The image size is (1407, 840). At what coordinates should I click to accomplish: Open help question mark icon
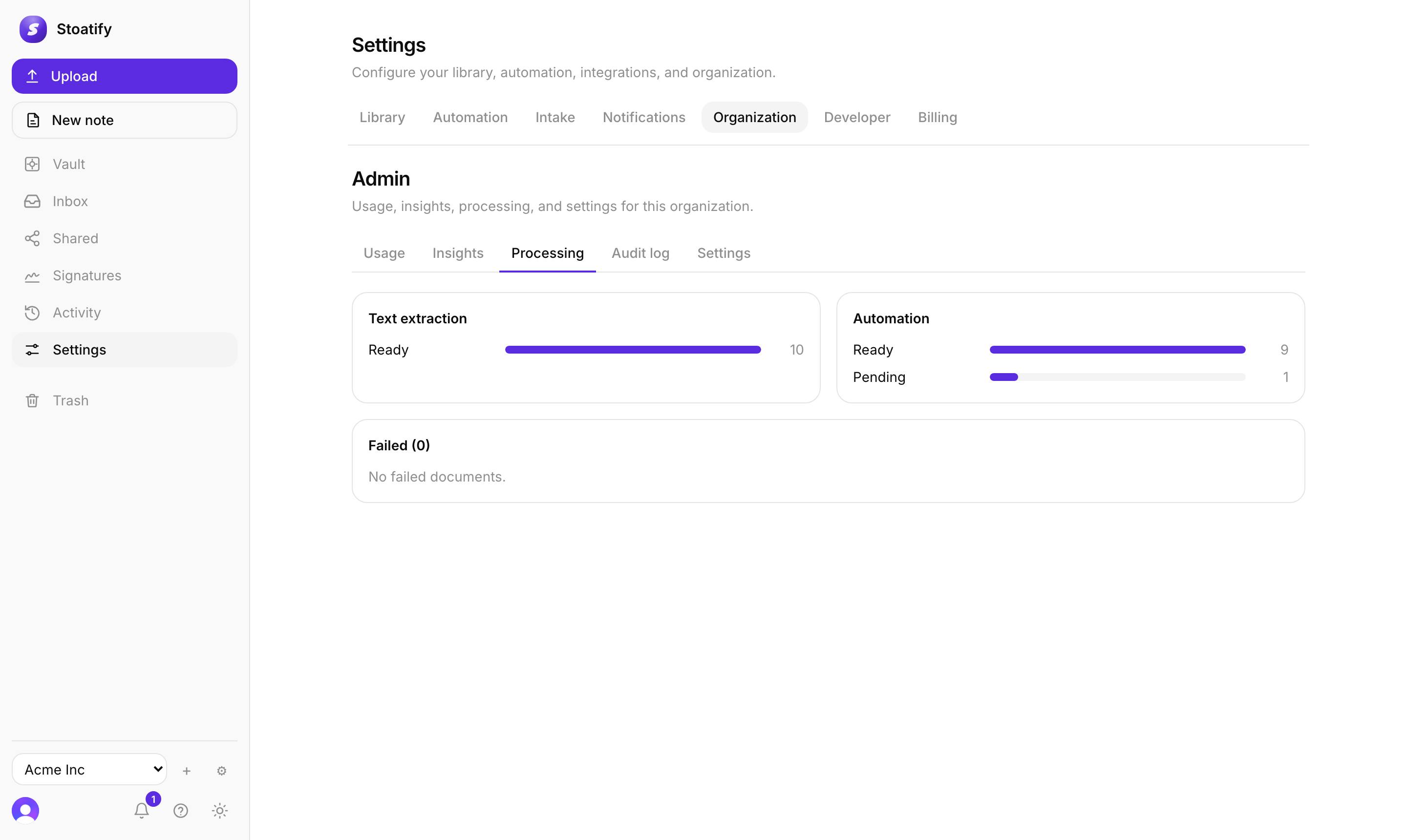coord(181,811)
